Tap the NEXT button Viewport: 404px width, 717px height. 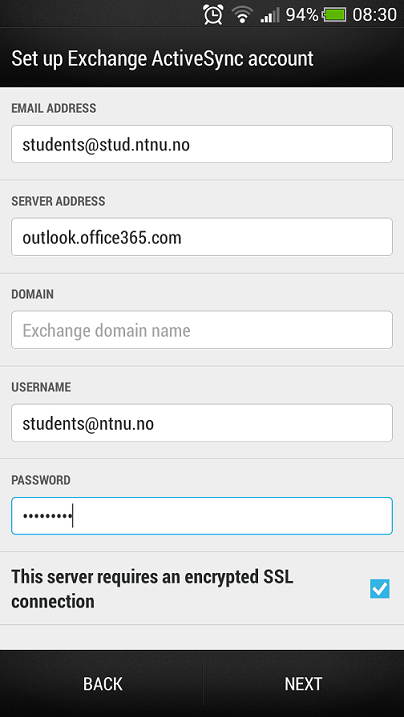[x=303, y=684]
